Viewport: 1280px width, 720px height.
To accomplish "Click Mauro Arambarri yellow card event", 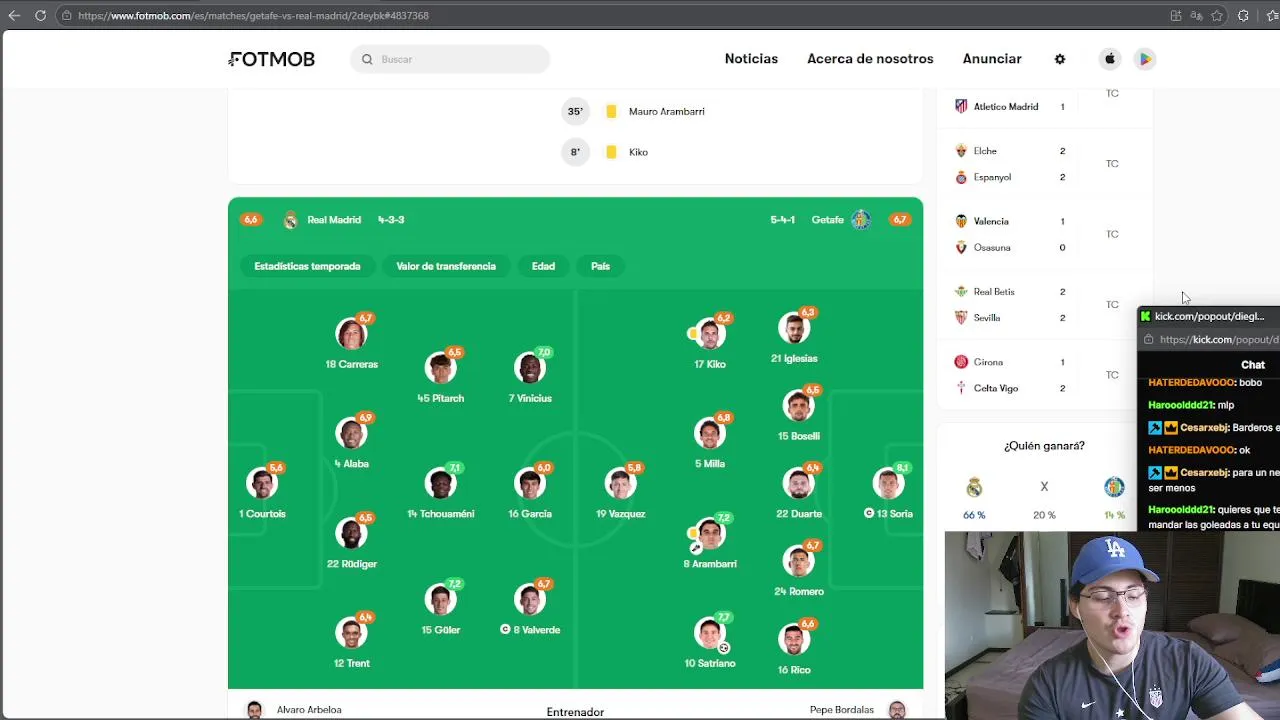I will [634, 111].
